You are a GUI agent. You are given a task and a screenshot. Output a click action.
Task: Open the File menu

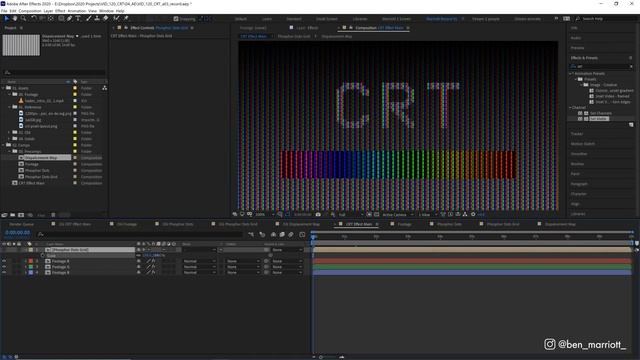click(4, 11)
